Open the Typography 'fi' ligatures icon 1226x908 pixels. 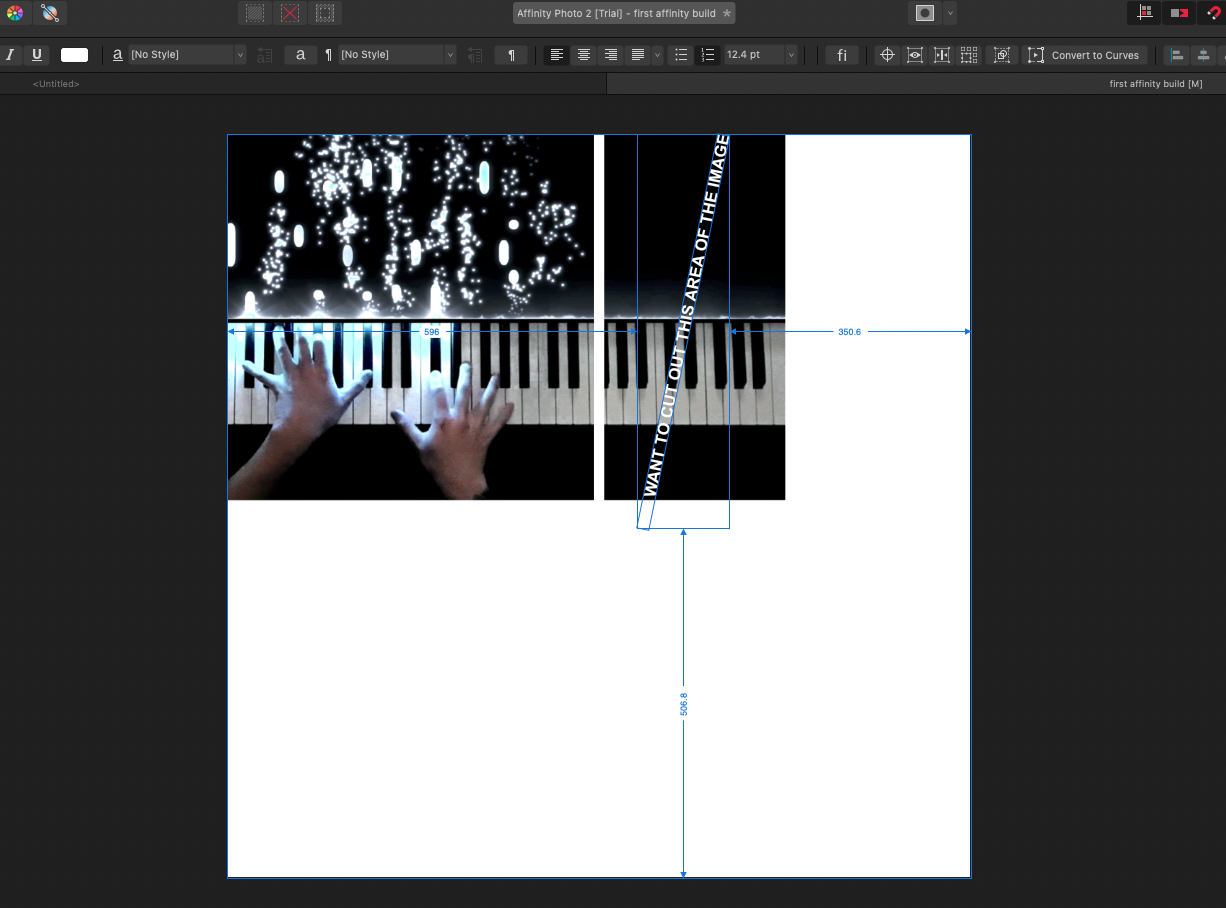[842, 55]
